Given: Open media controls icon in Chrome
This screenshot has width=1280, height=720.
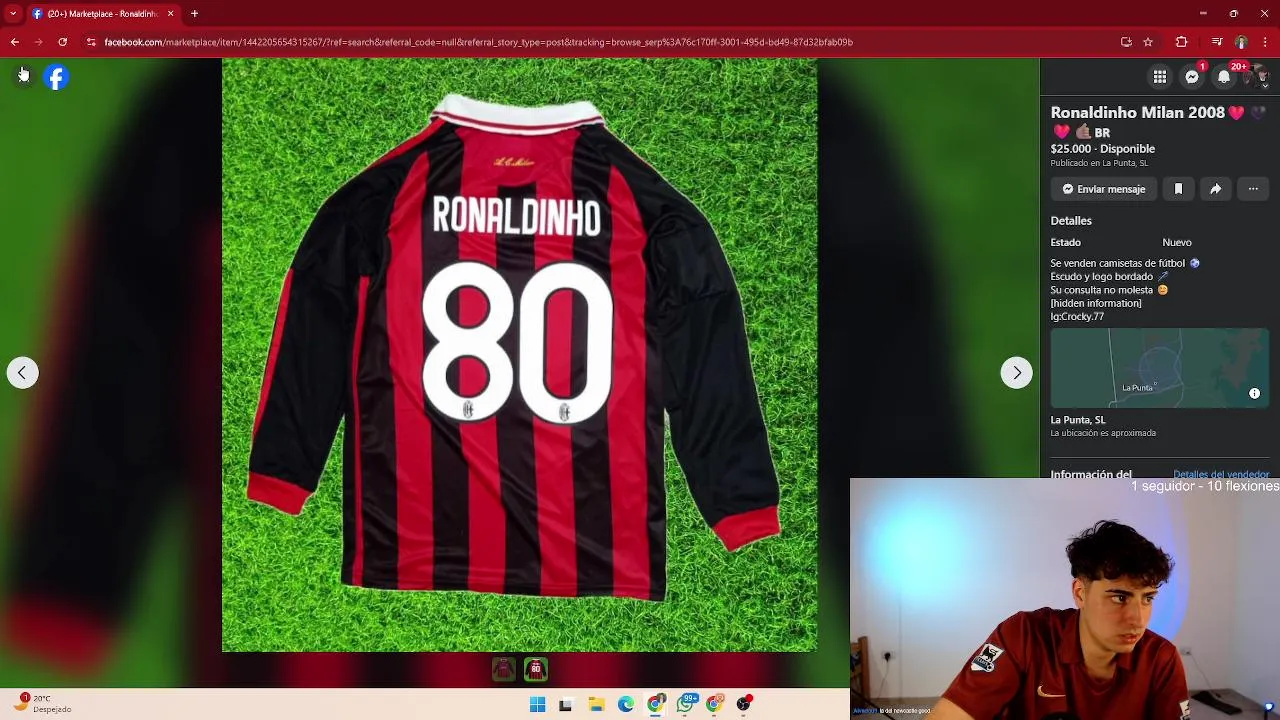Looking at the screenshot, I should tap(1216, 42).
